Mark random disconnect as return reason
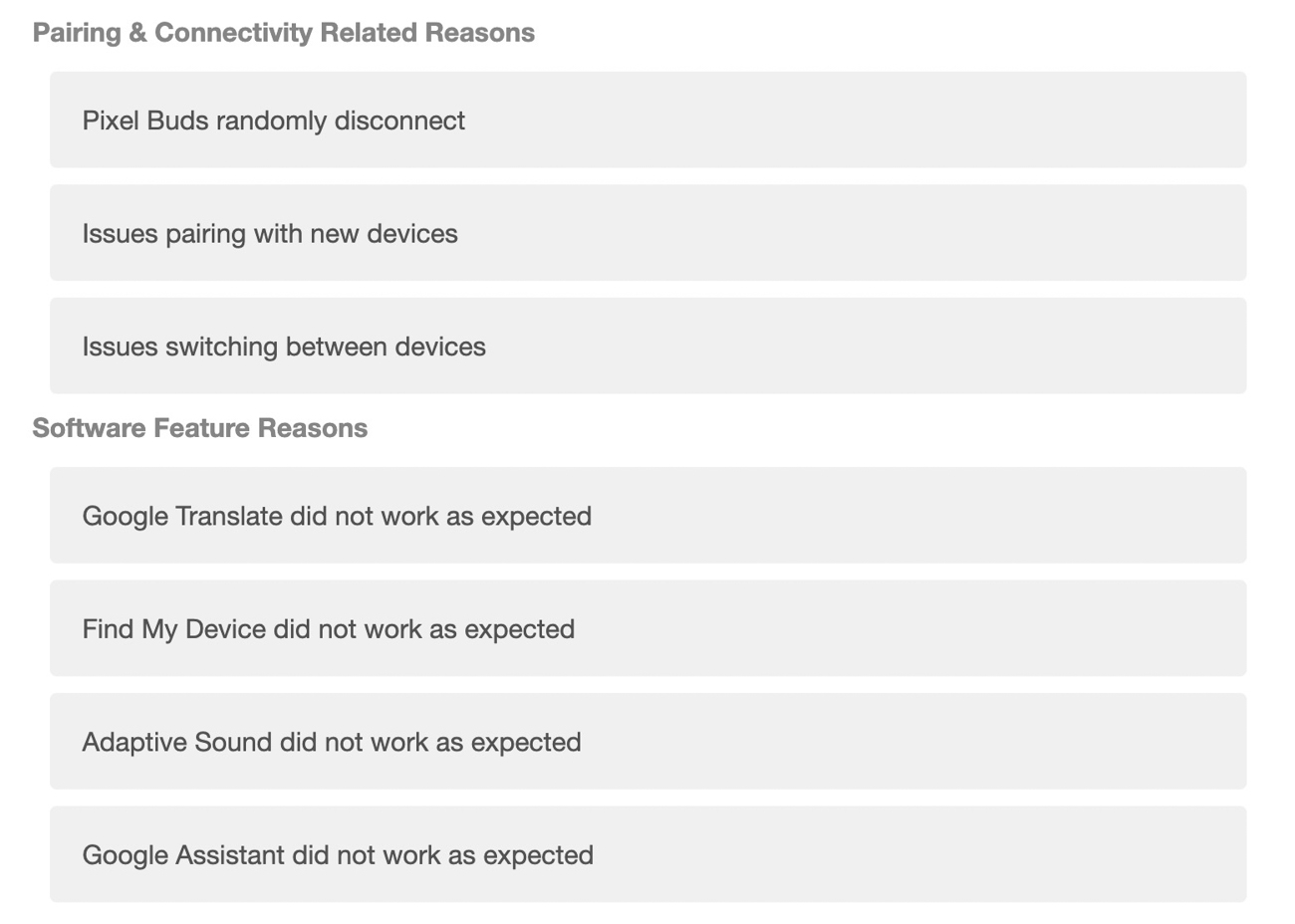The width and height of the screenshot is (1295, 924). (647, 120)
